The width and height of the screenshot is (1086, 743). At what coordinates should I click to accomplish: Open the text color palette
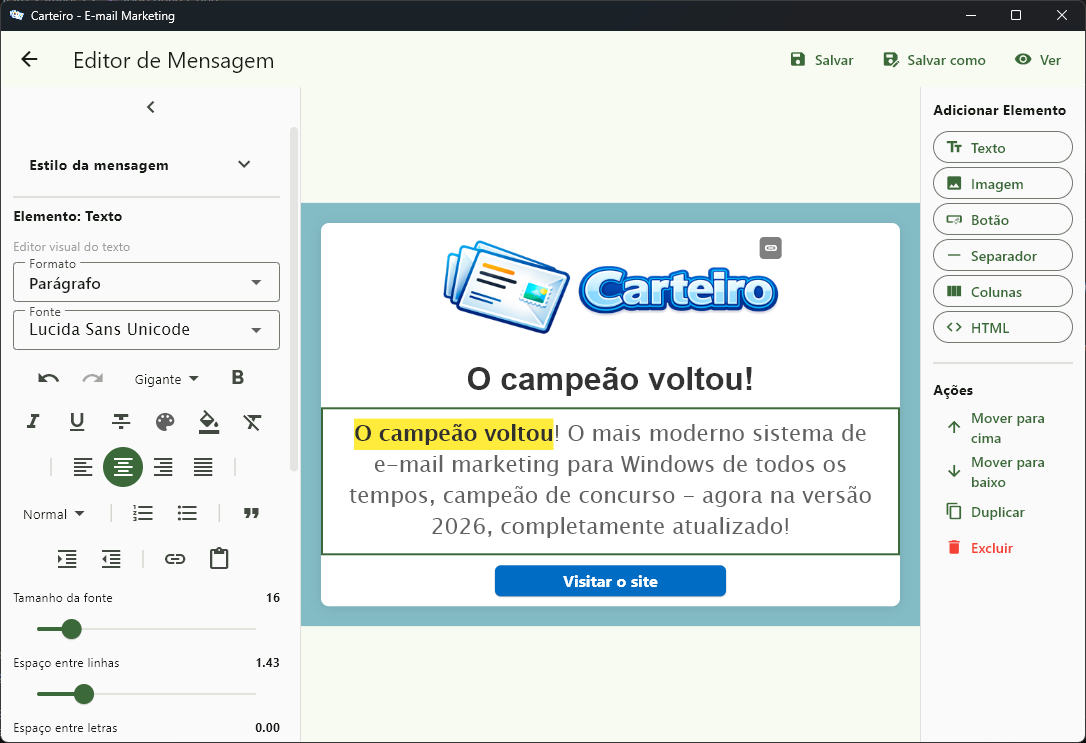click(x=165, y=422)
